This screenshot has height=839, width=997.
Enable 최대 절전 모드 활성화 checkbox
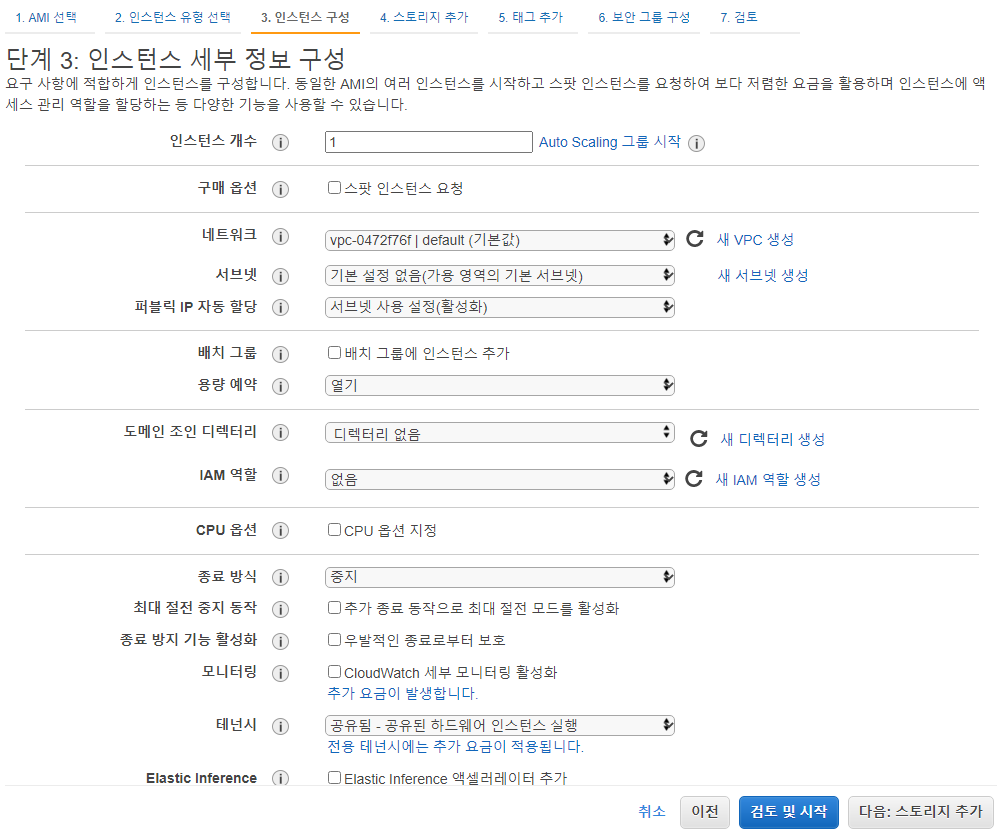(x=334, y=608)
